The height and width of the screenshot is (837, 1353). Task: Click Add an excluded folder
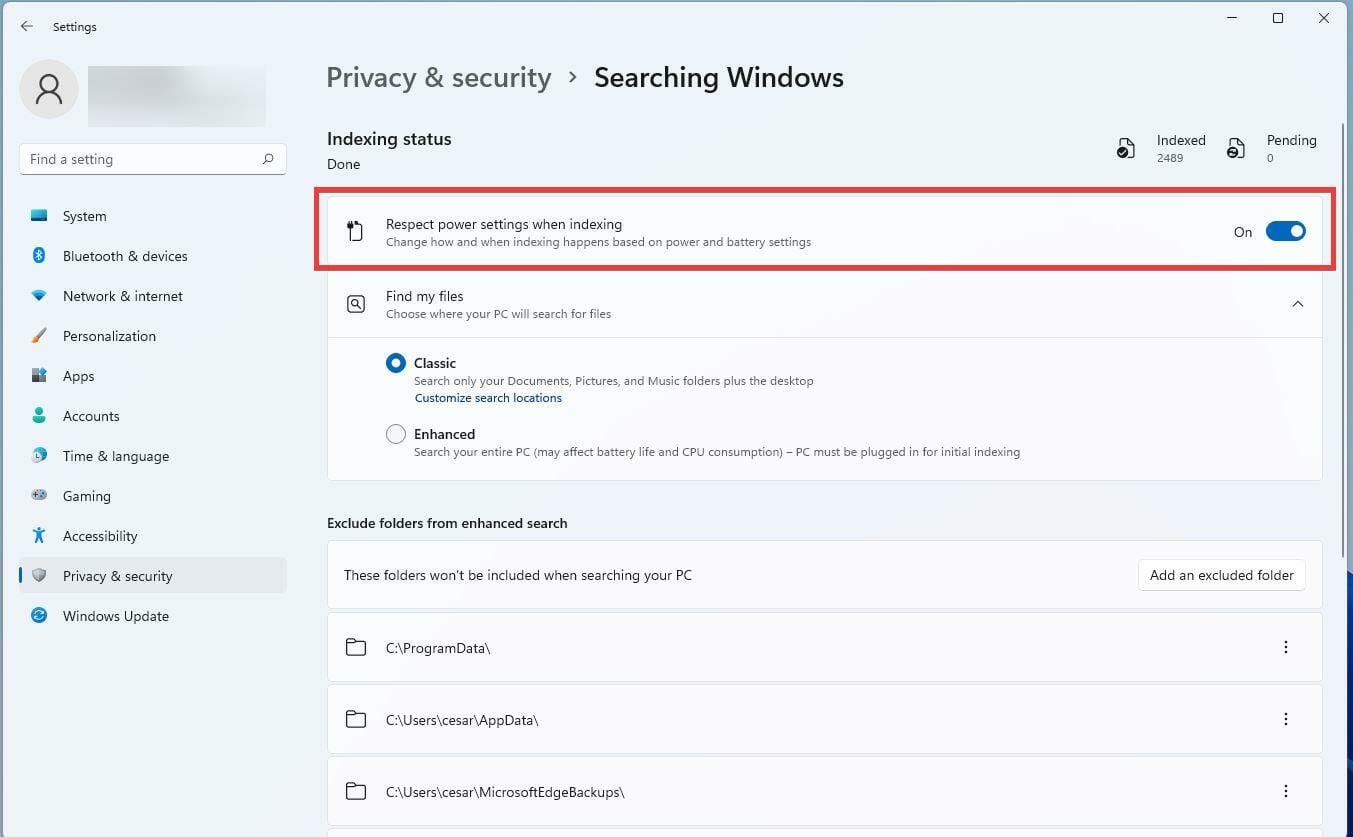click(1221, 574)
